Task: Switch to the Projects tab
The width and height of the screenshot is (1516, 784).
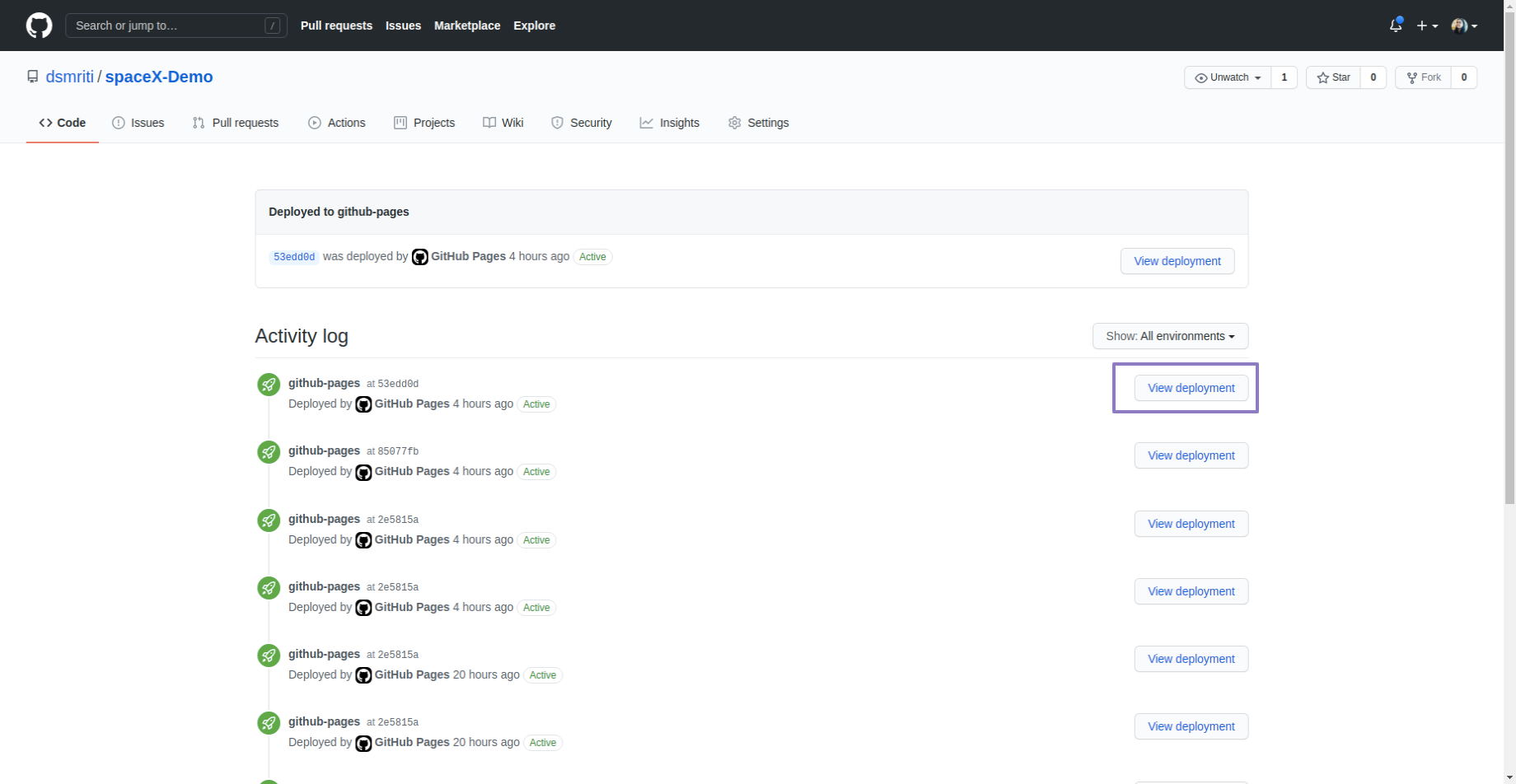Action: click(424, 123)
